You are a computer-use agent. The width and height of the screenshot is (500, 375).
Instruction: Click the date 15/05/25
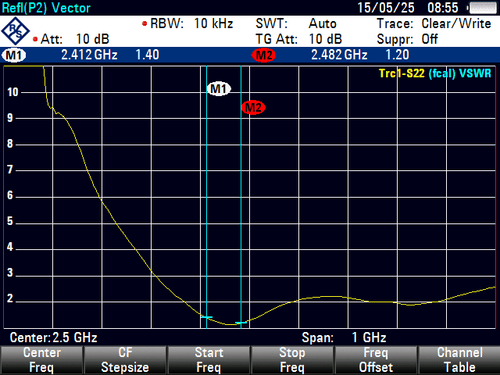click(x=386, y=8)
